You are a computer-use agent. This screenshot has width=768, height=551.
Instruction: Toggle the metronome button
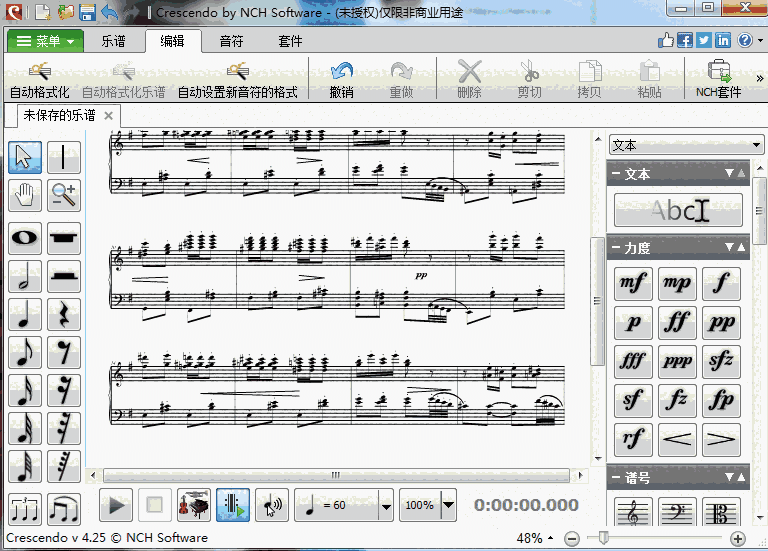click(x=232, y=505)
